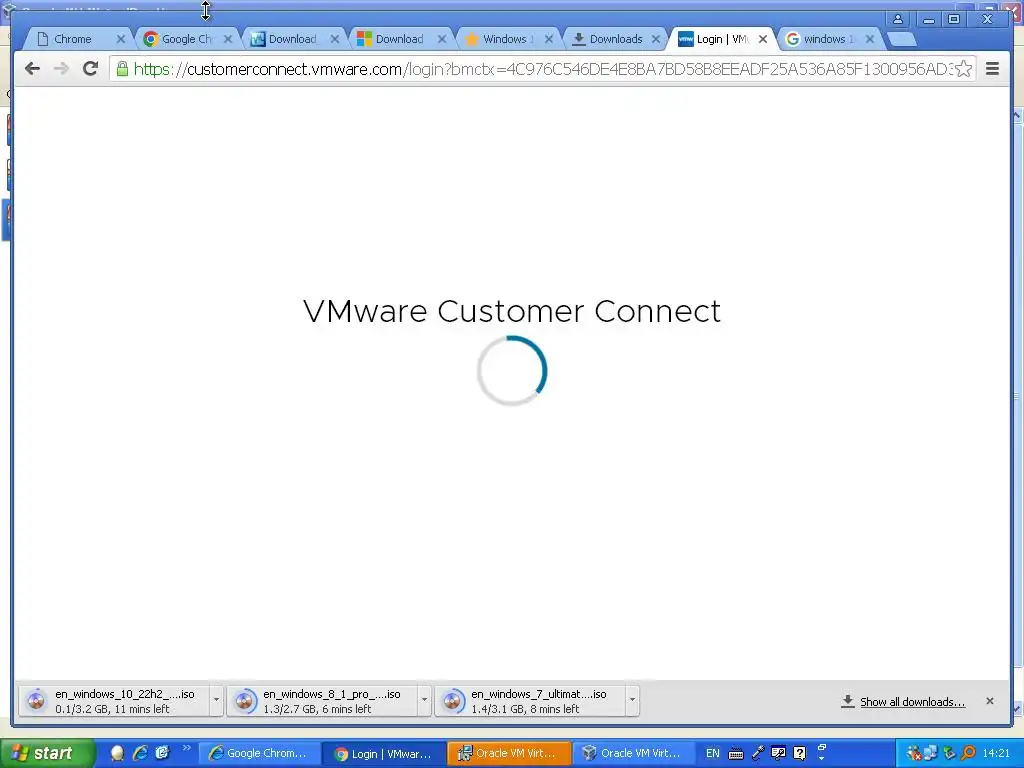
Task: Switch to the Windows tab with star icon
Action: pos(506,39)
